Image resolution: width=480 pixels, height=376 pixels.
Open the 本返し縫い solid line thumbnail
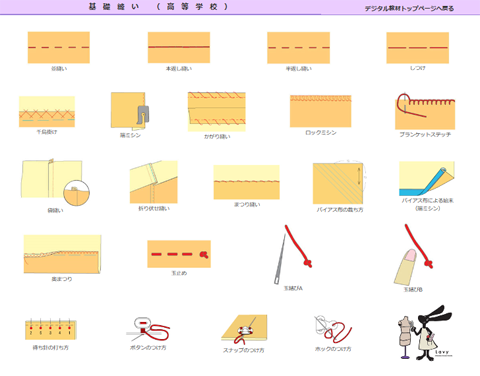point(179,47)
